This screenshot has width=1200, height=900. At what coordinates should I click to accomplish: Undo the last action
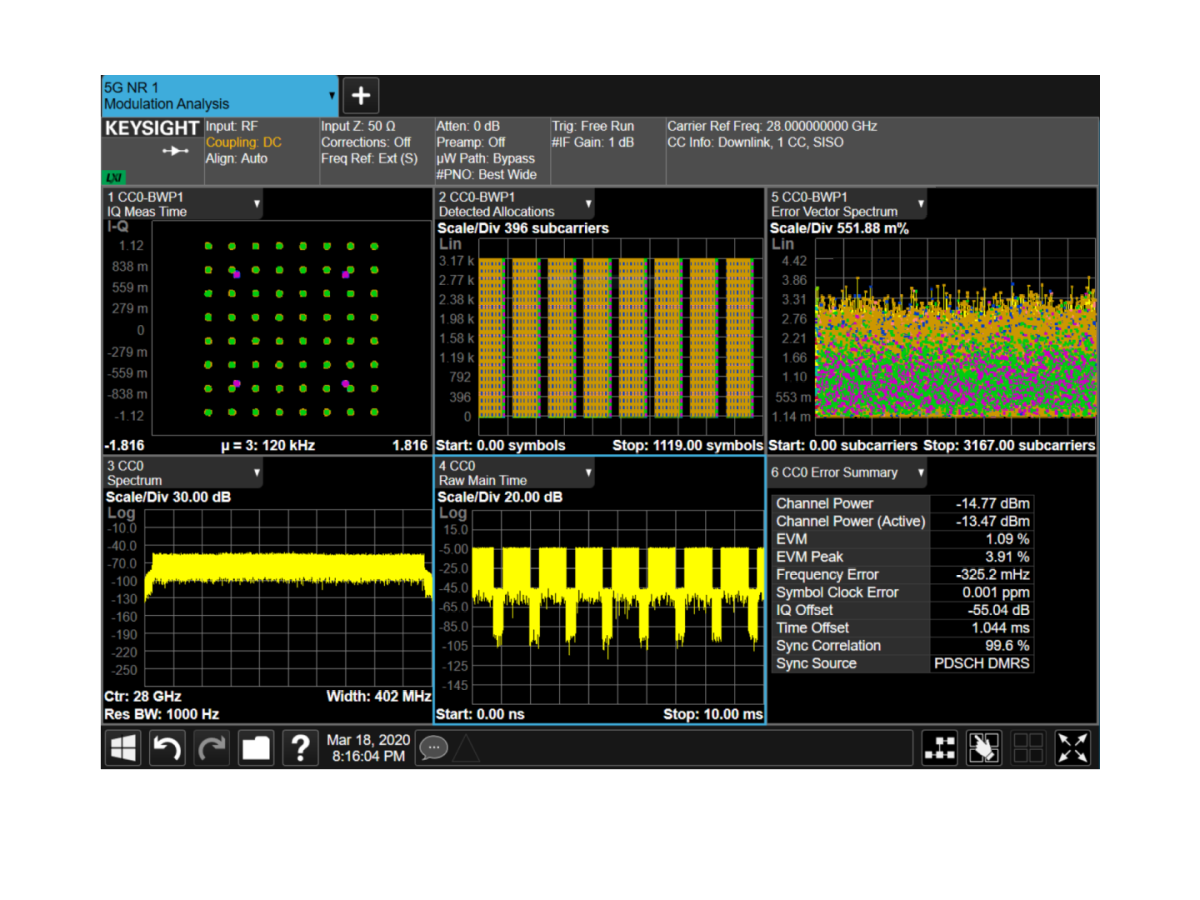pyautogui.click(x=167, y=748)
